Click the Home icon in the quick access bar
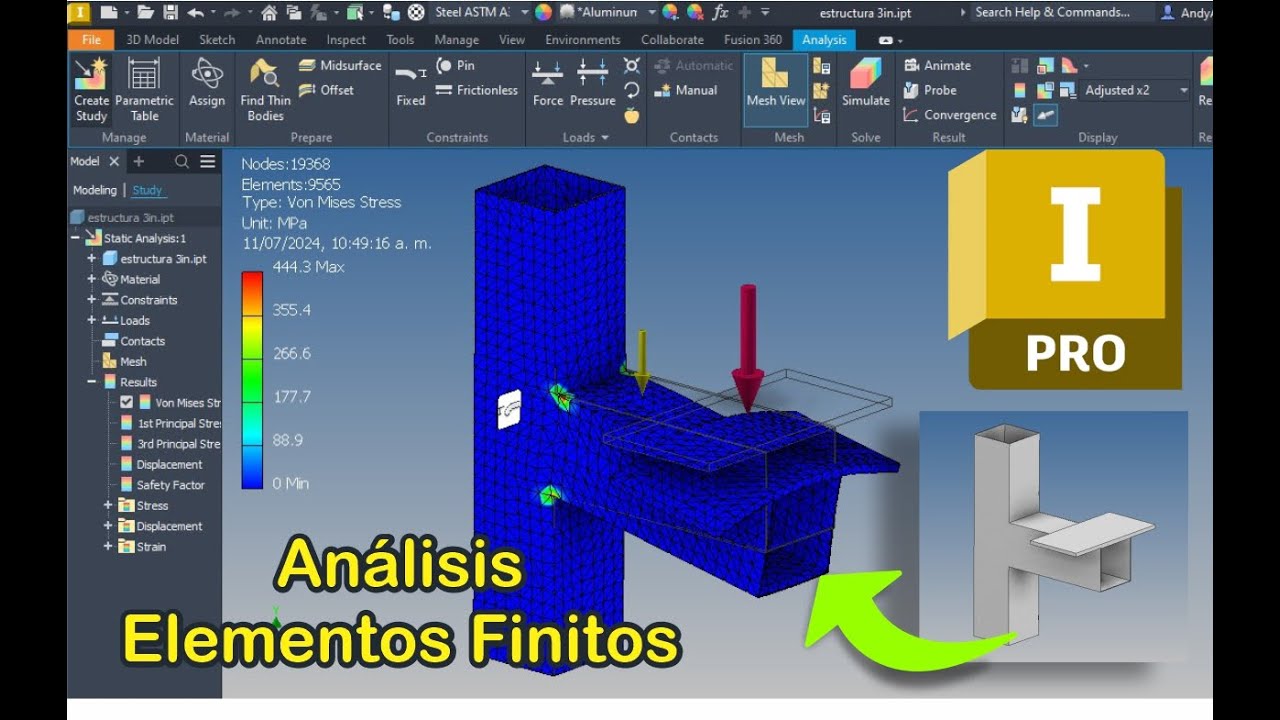The height and width of the screenshot is (720, 1280). coord(269,12)
